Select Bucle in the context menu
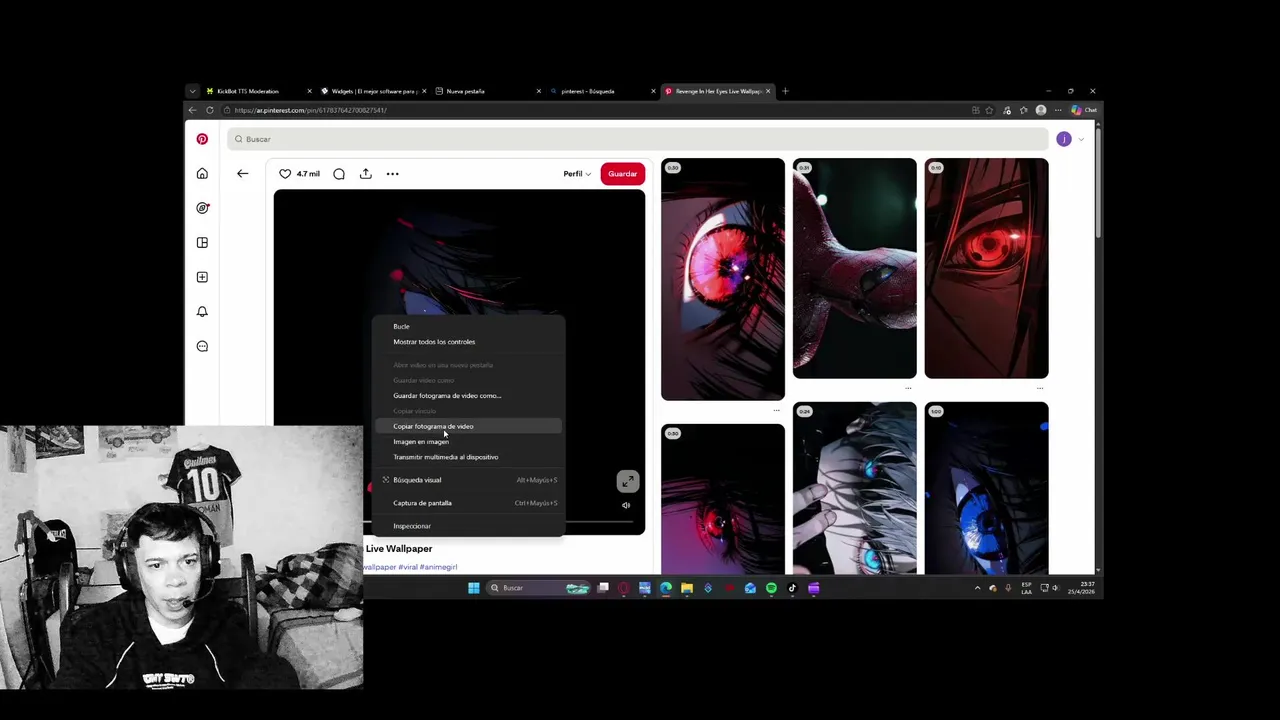Image resolution: width=1280 pixels, height=720 pixels. click(x=468, y=326)
